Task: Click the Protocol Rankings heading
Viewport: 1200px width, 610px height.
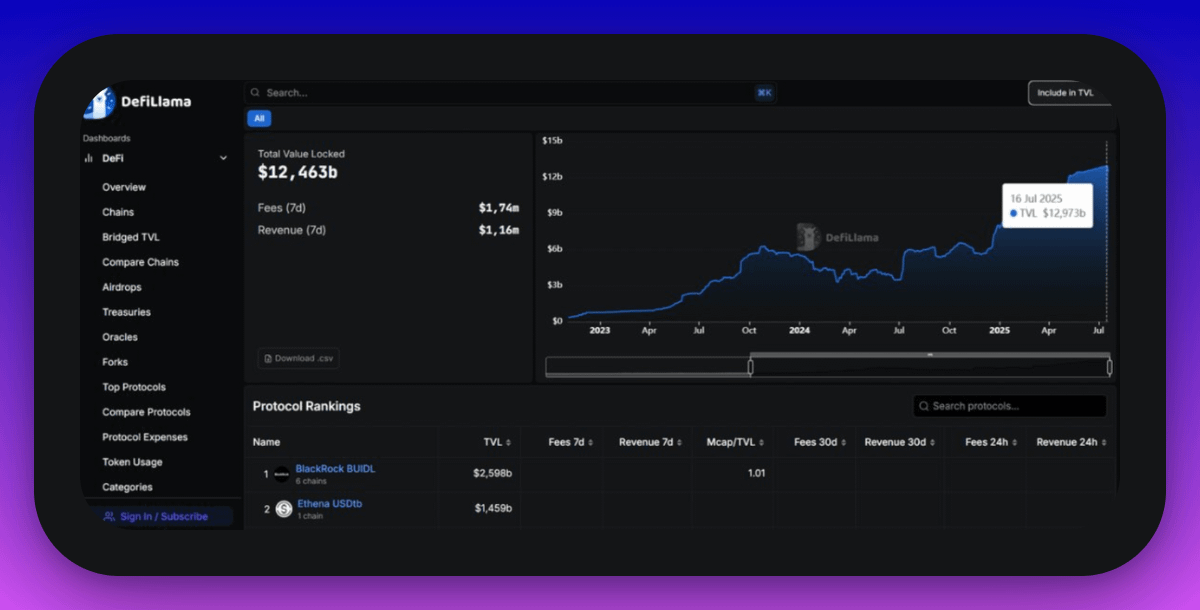Action: (x=306, y=406)
